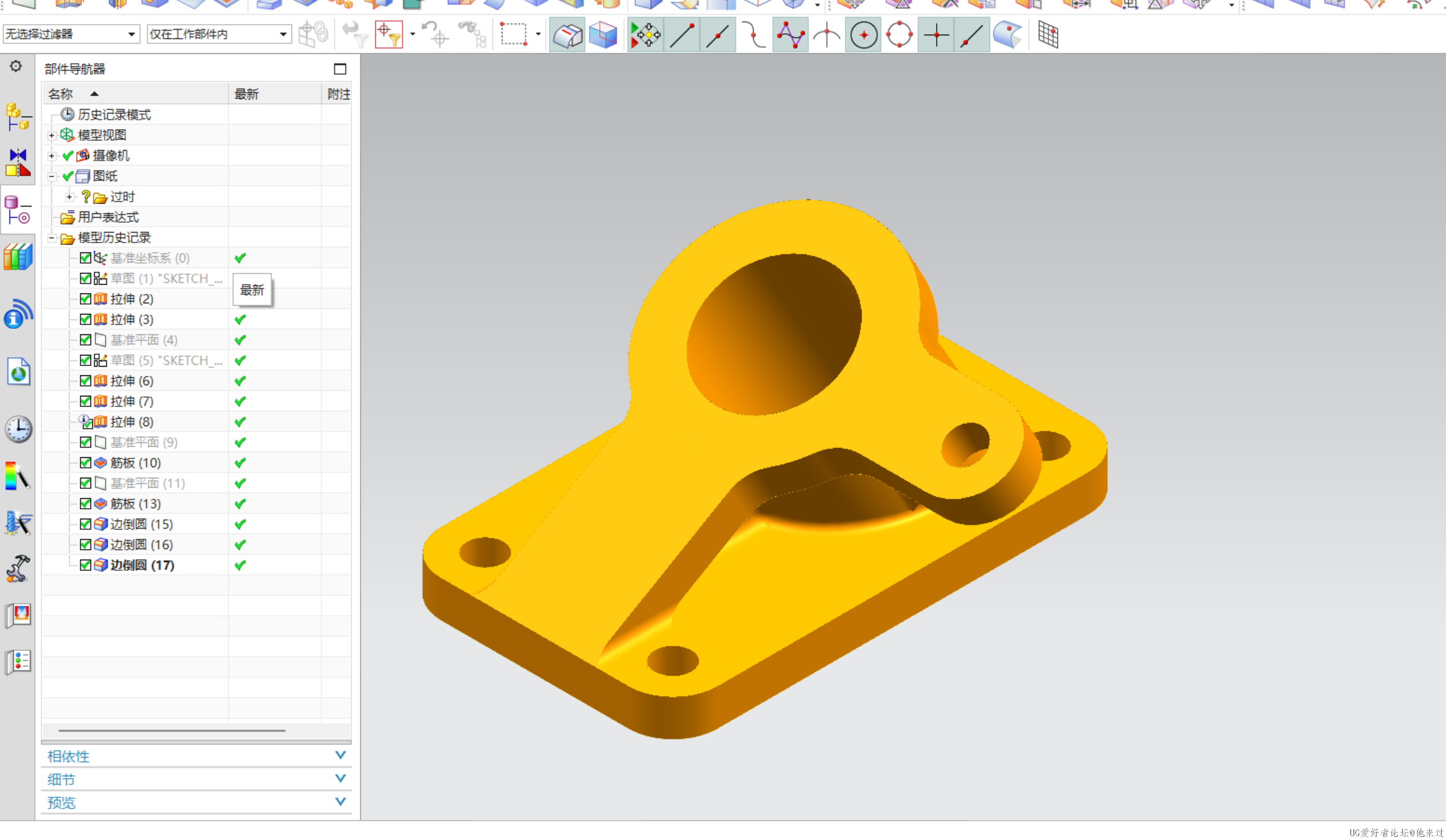This screenshot has width=1446, height=840.
Task: Toggle the Point on Curve snap icon
Action: [972, 35]
